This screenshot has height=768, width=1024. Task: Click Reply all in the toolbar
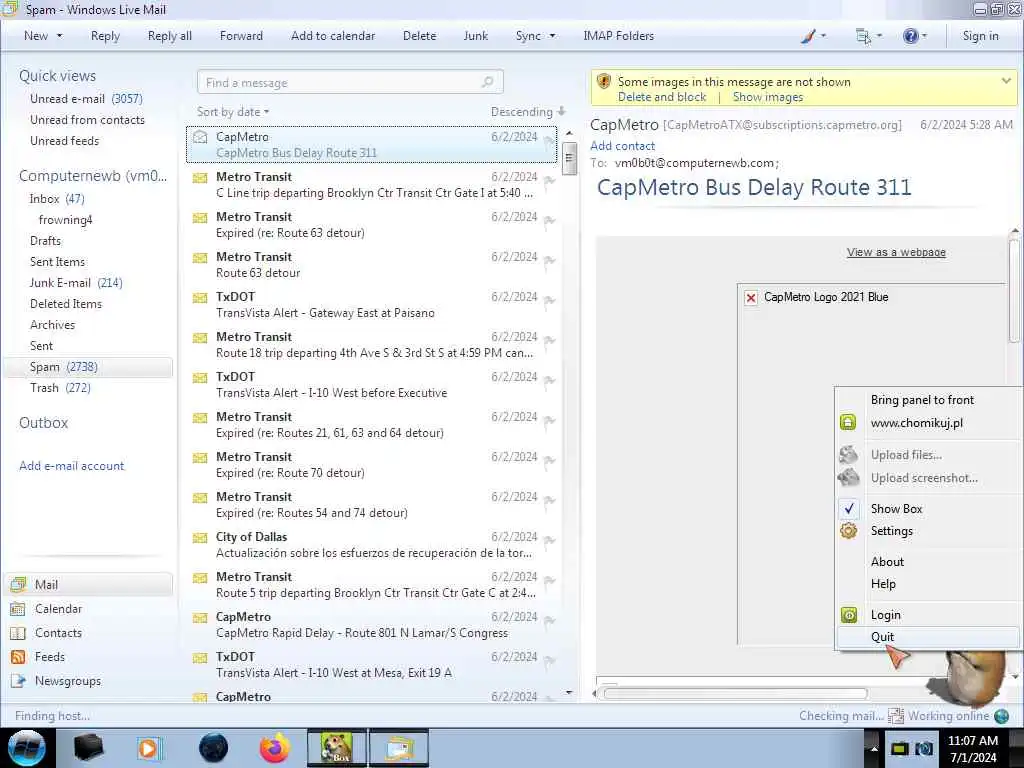170,36
